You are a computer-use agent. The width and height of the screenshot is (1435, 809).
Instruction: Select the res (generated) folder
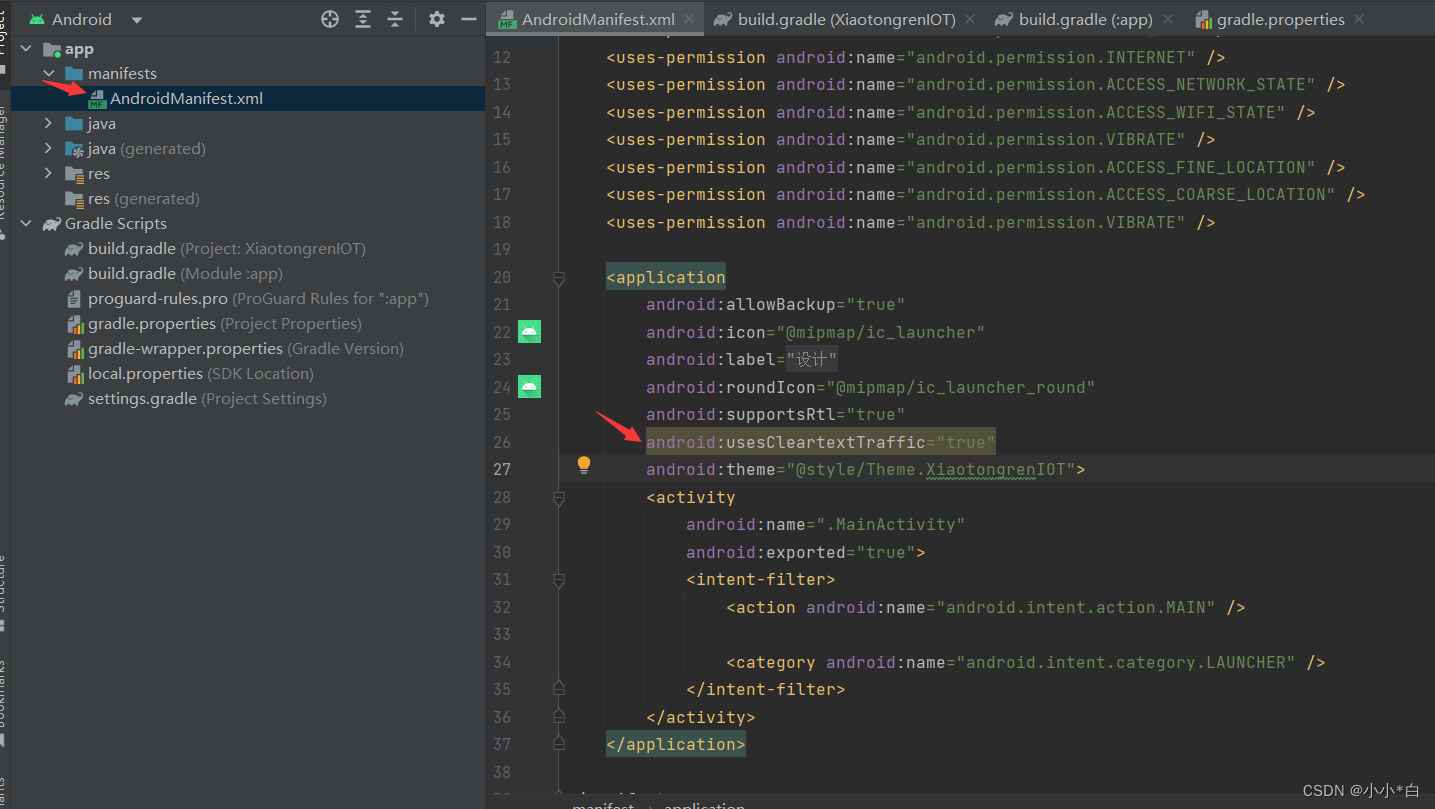144,199
